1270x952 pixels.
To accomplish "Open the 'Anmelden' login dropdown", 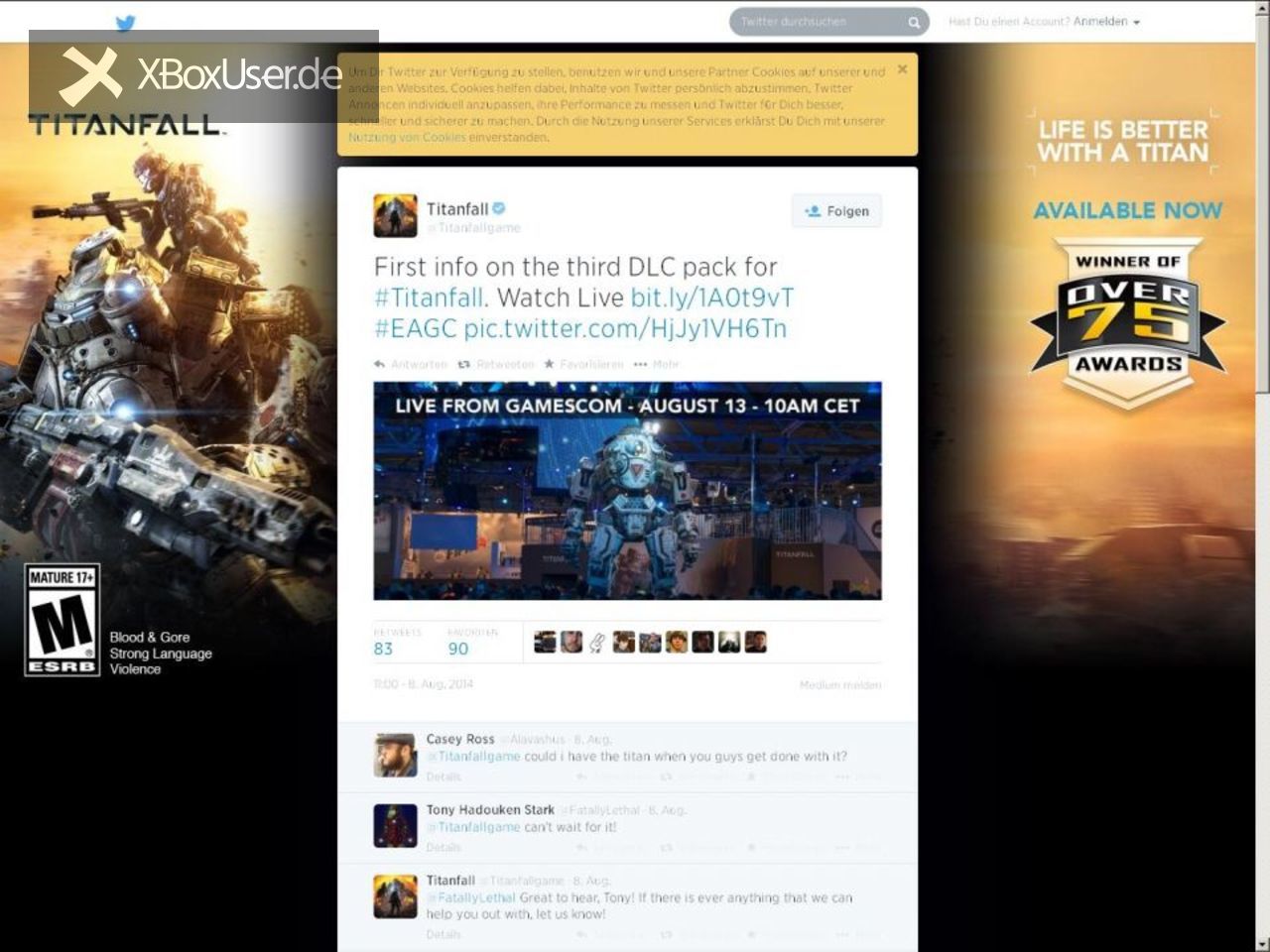I will point(1106,22).
